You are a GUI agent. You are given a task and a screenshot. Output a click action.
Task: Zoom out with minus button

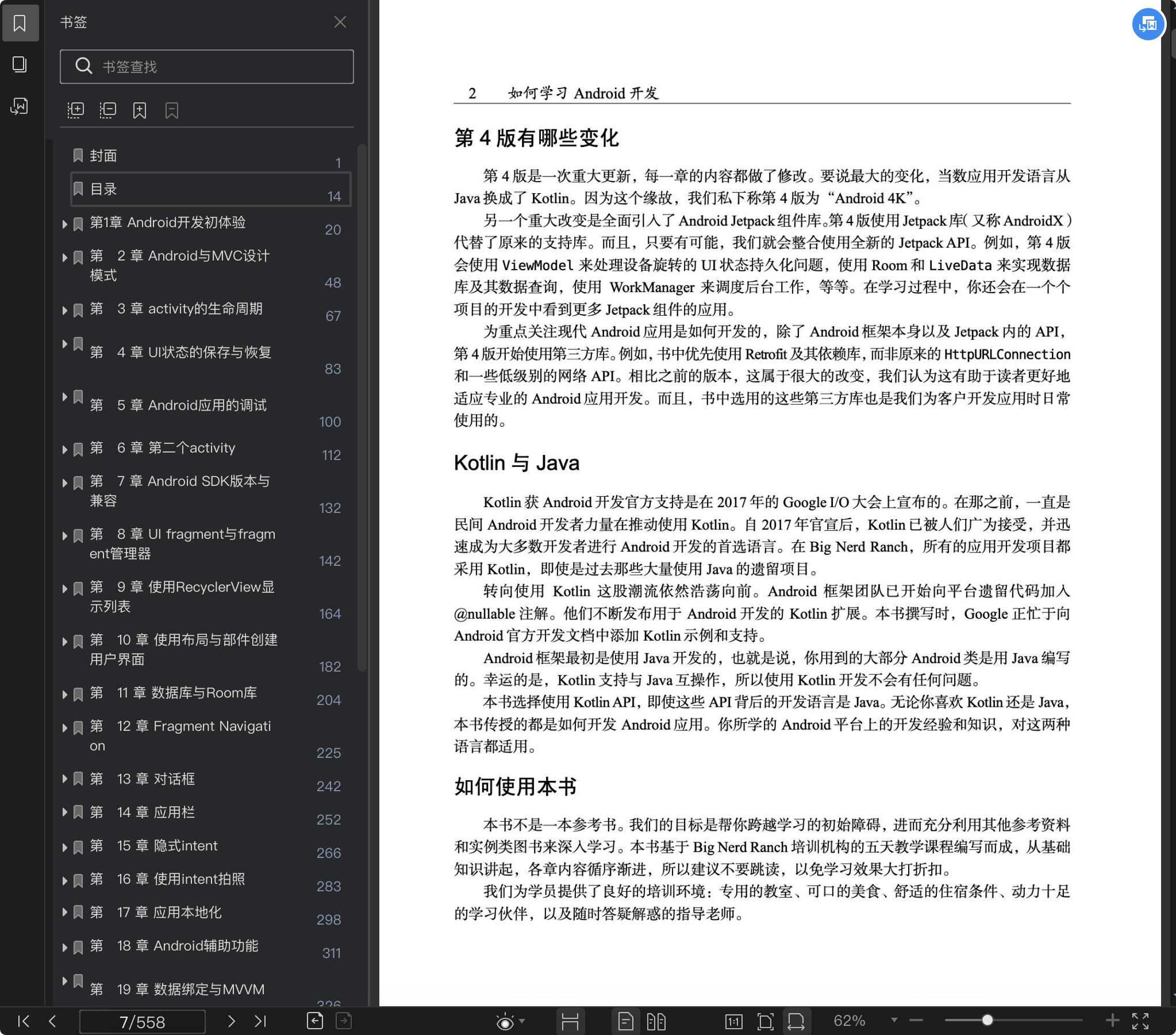[x=917, y=1021]
